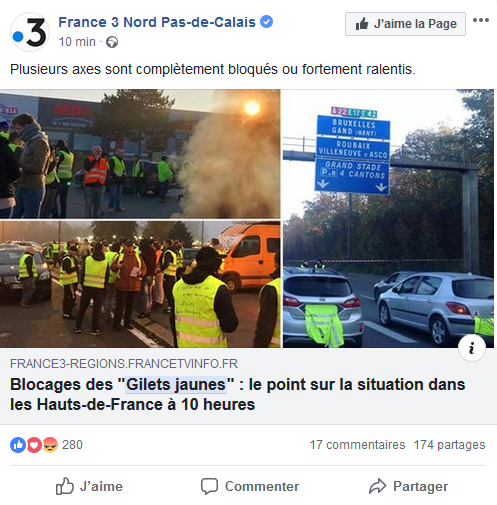Open the Blocages des Gilets jaunes headline
The width and height of the screenshot is (497, 505).
(237, 394)
